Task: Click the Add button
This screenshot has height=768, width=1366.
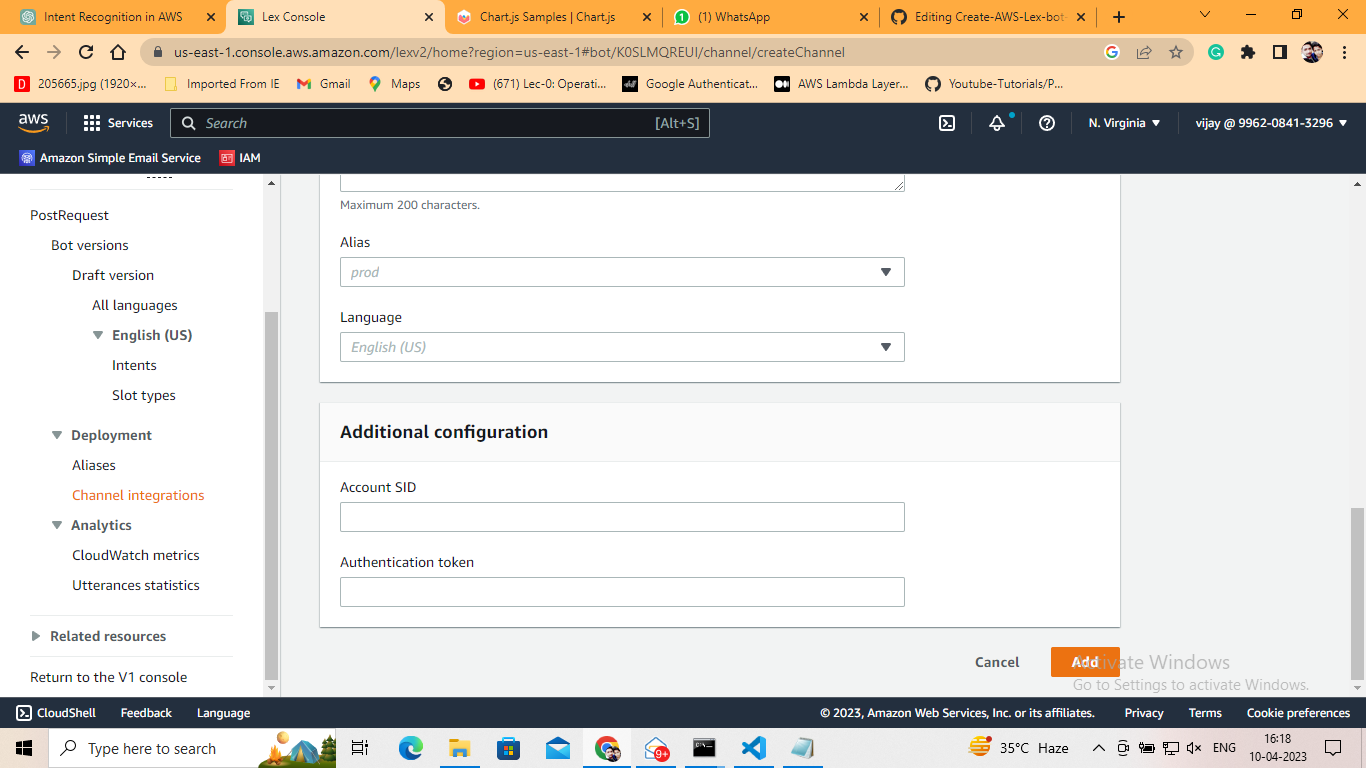Action: [x=1085, y=662]
